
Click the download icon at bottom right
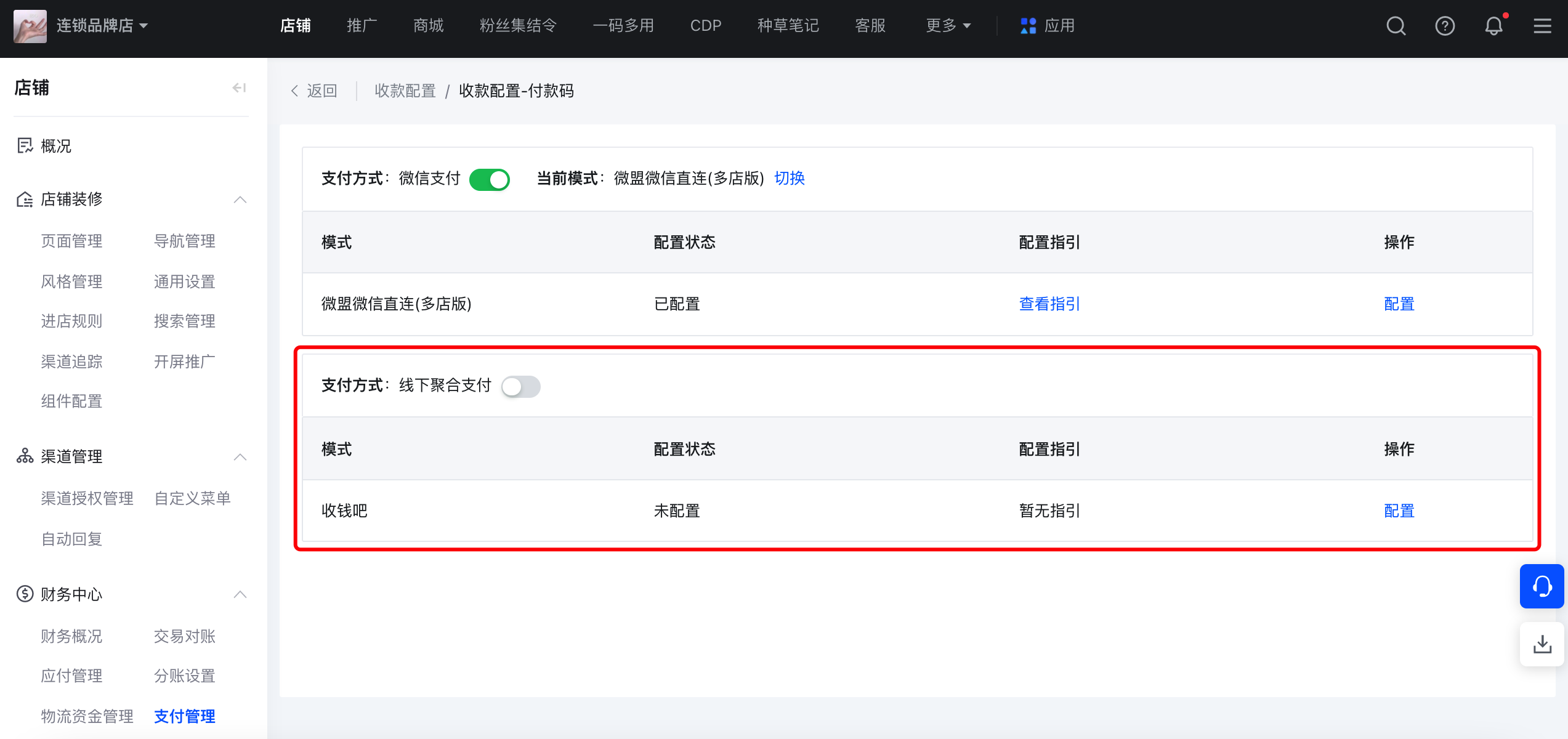pyautogui.click(x=1542, y=644)
